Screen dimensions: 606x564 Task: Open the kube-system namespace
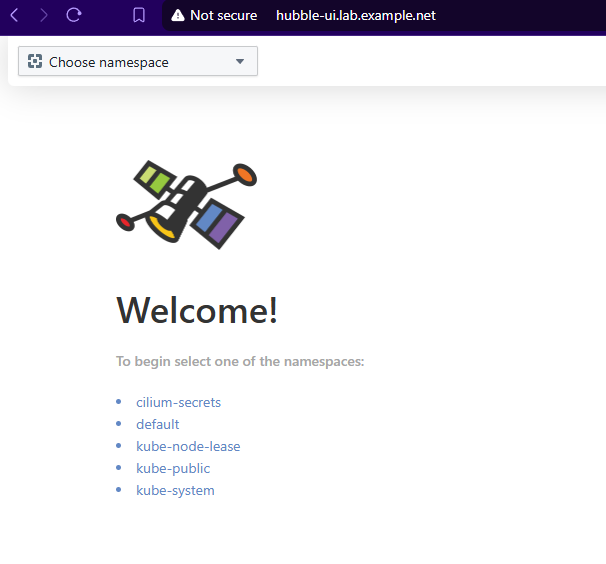point(175,490)
